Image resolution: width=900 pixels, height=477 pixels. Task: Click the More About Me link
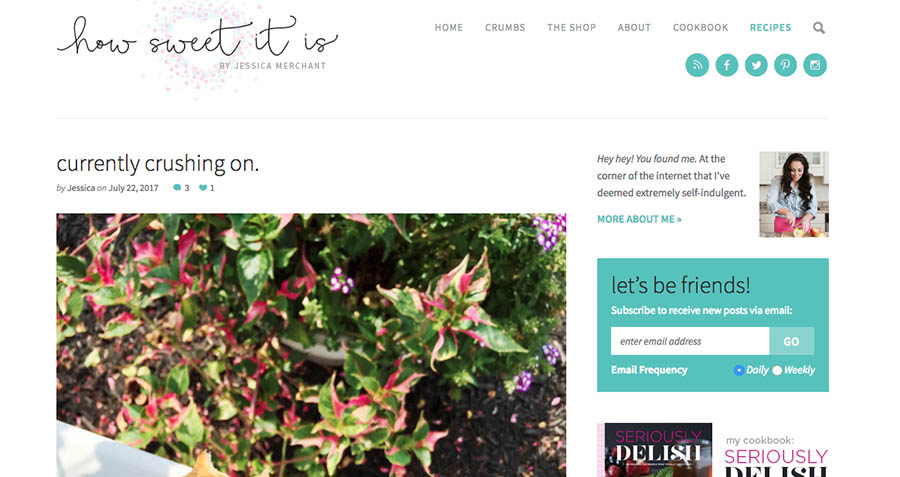[x=639, y=219]
